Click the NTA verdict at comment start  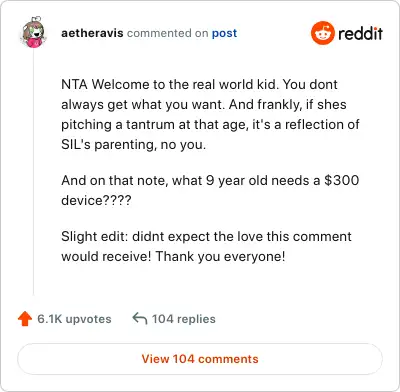(x=74, y=84)
